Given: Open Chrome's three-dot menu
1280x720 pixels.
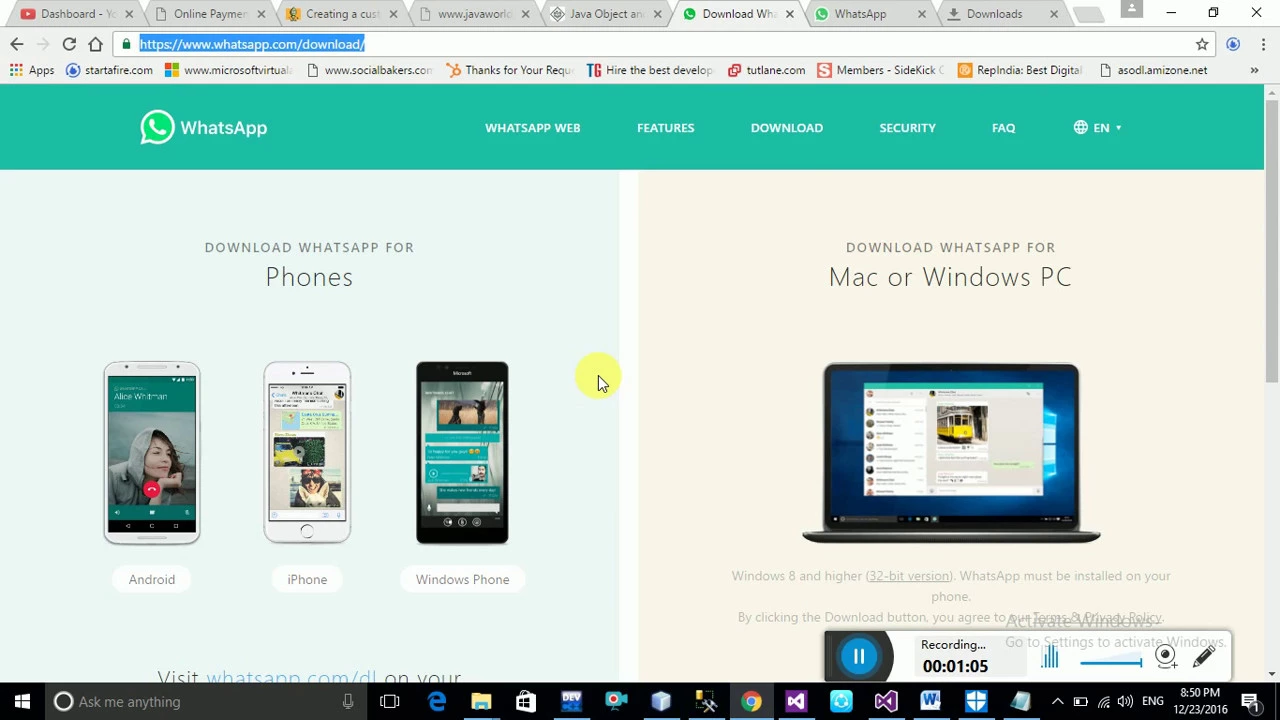Looking at the screenshot, I should [x=1263, y=44].
